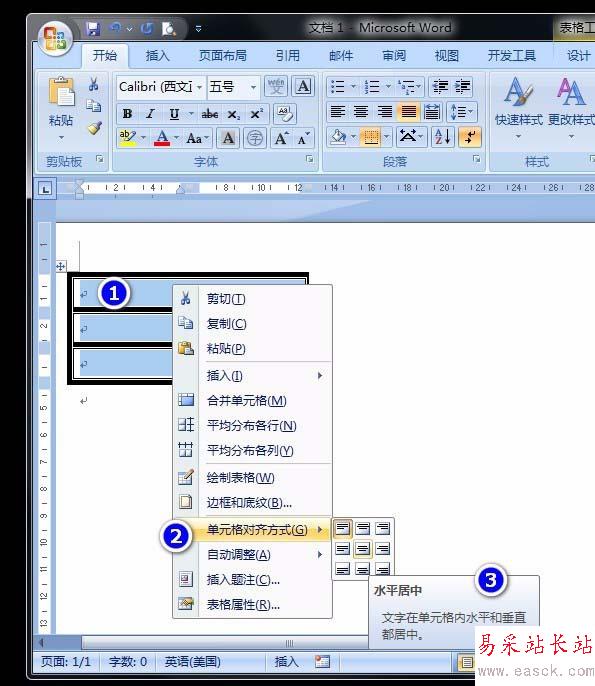
Task: Click the phonetic guide wén icon
Action: coord(276,86)
